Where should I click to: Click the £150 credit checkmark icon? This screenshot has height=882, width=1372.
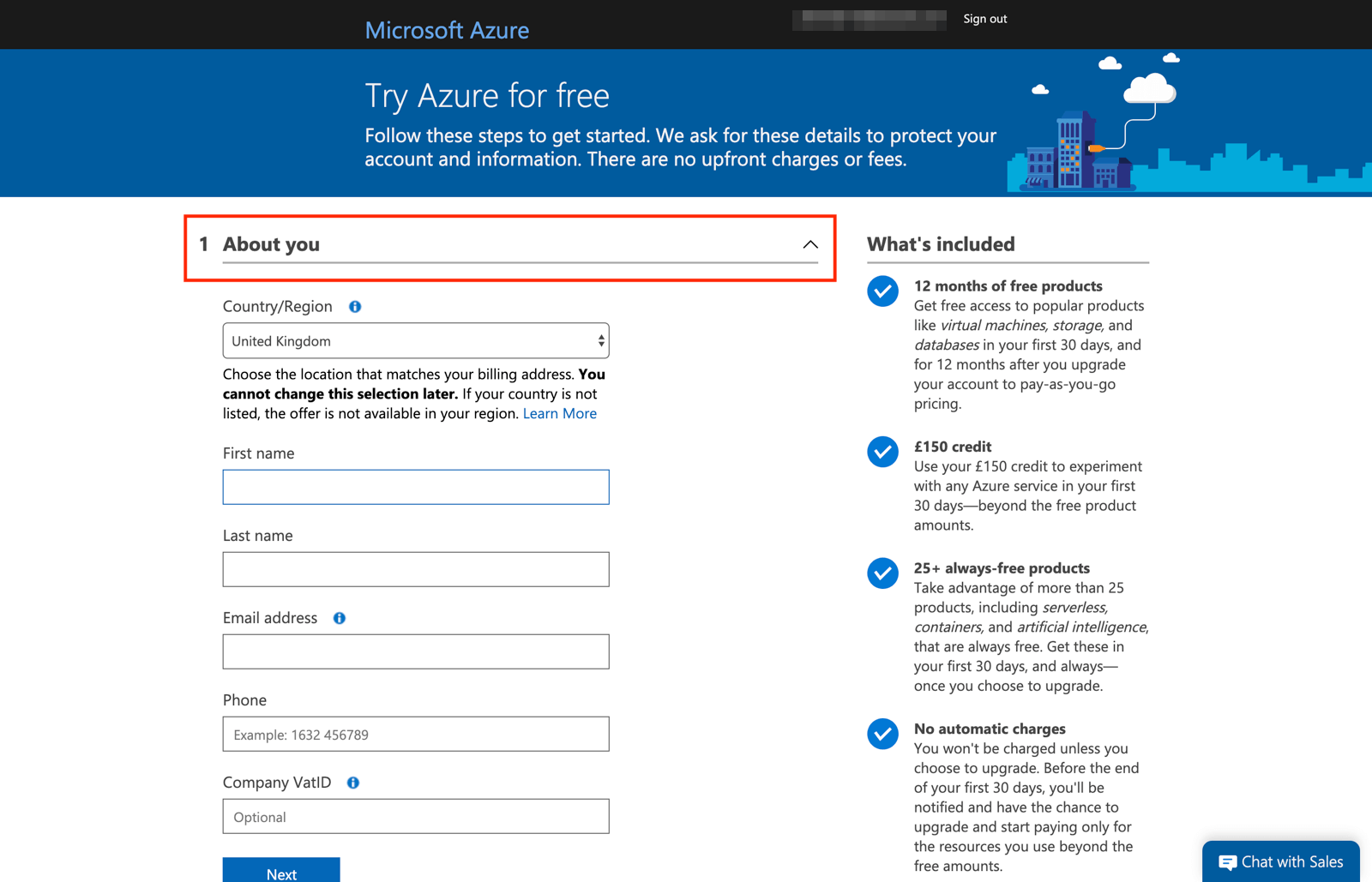pos(882,452)
